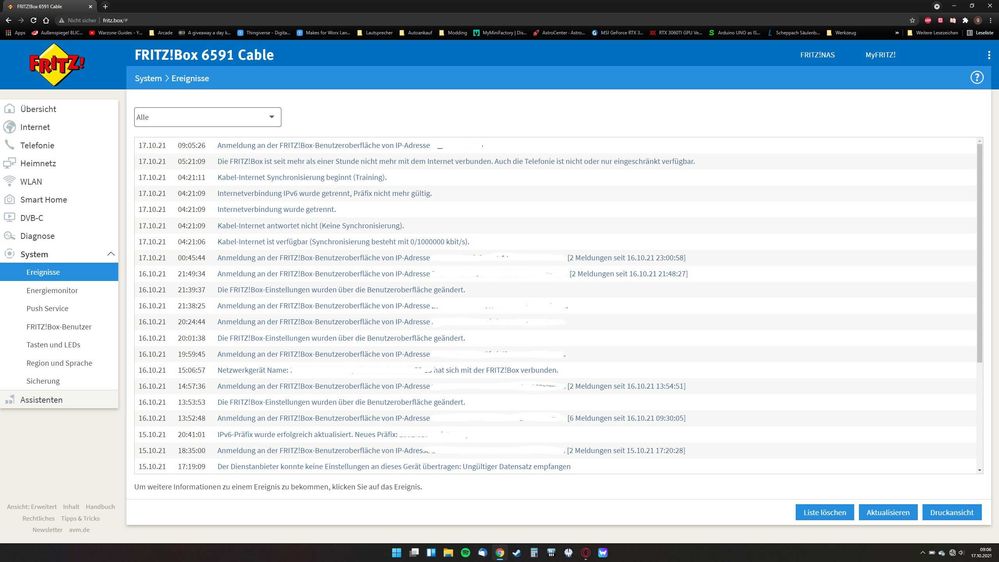Image resolution: width=999 pixels, height=562 pixels.
Task: Open the Druckansicht button
Action: coord(952,512)
